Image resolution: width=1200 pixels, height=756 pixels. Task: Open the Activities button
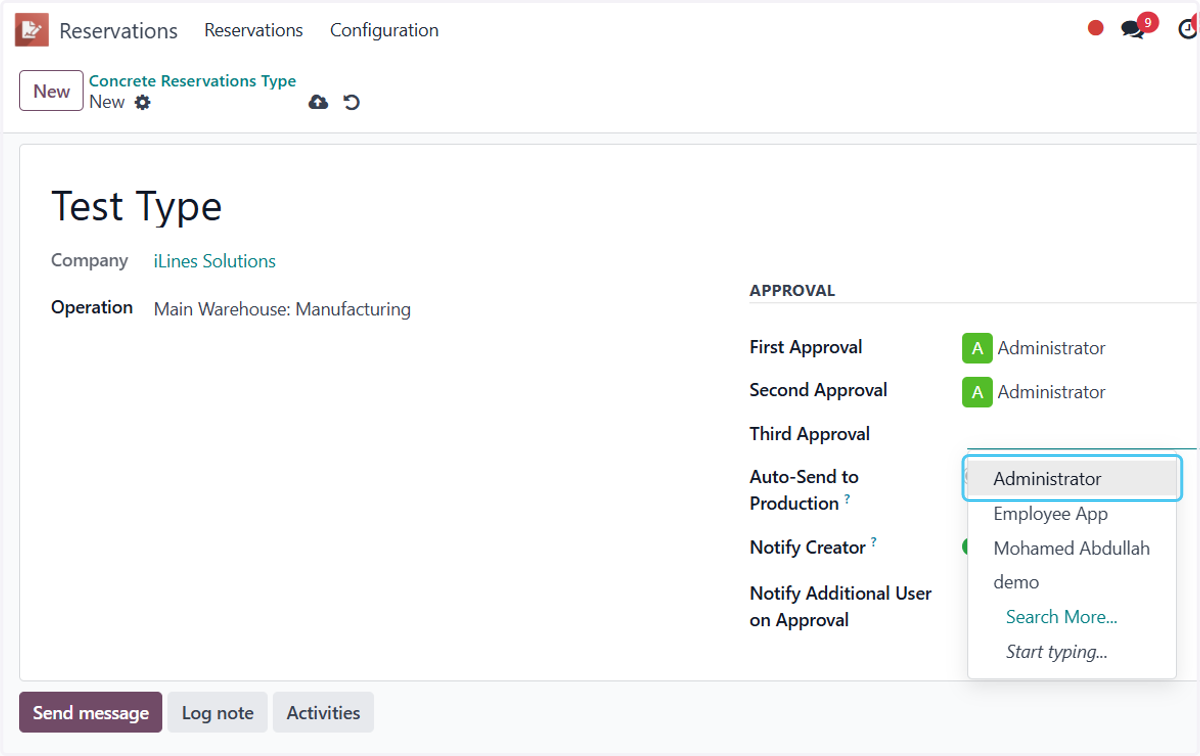(x=323, y=713)
